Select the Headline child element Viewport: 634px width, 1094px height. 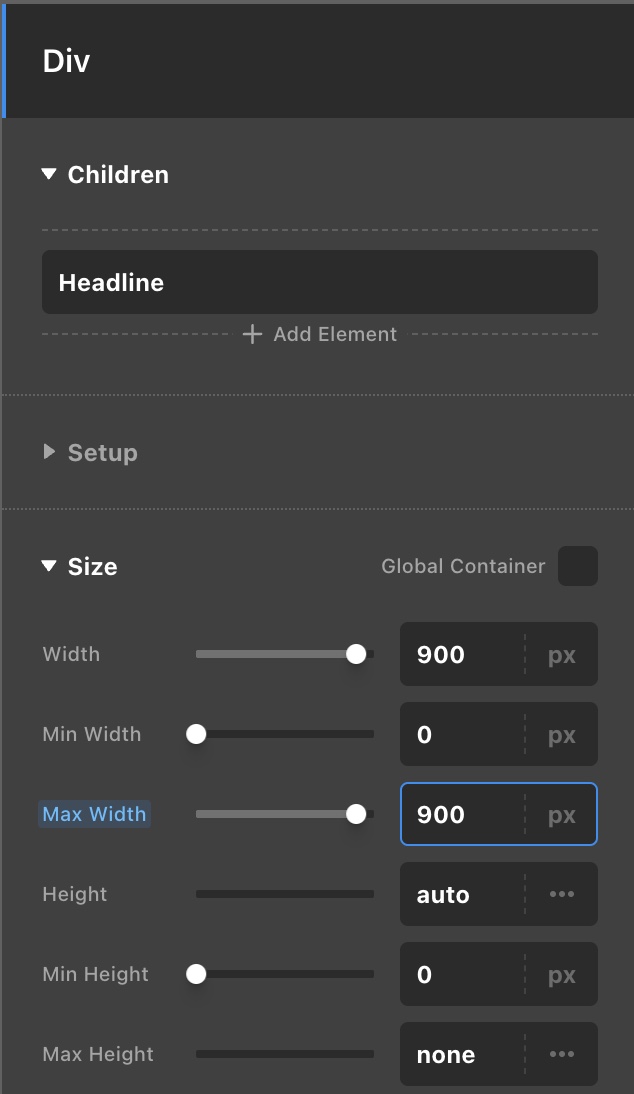319,283
